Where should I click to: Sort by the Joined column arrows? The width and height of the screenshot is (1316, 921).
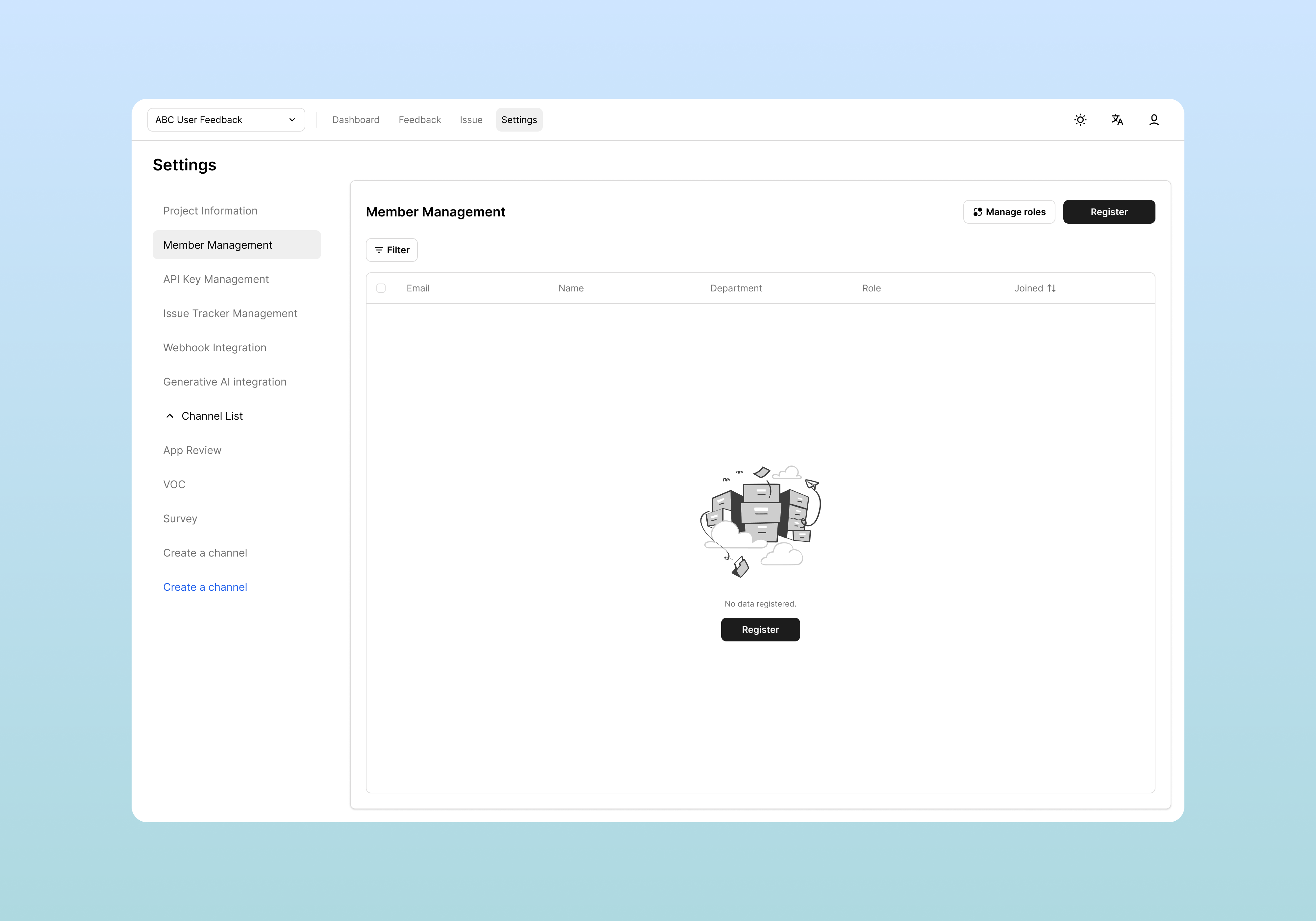(x=1051, y=288)
